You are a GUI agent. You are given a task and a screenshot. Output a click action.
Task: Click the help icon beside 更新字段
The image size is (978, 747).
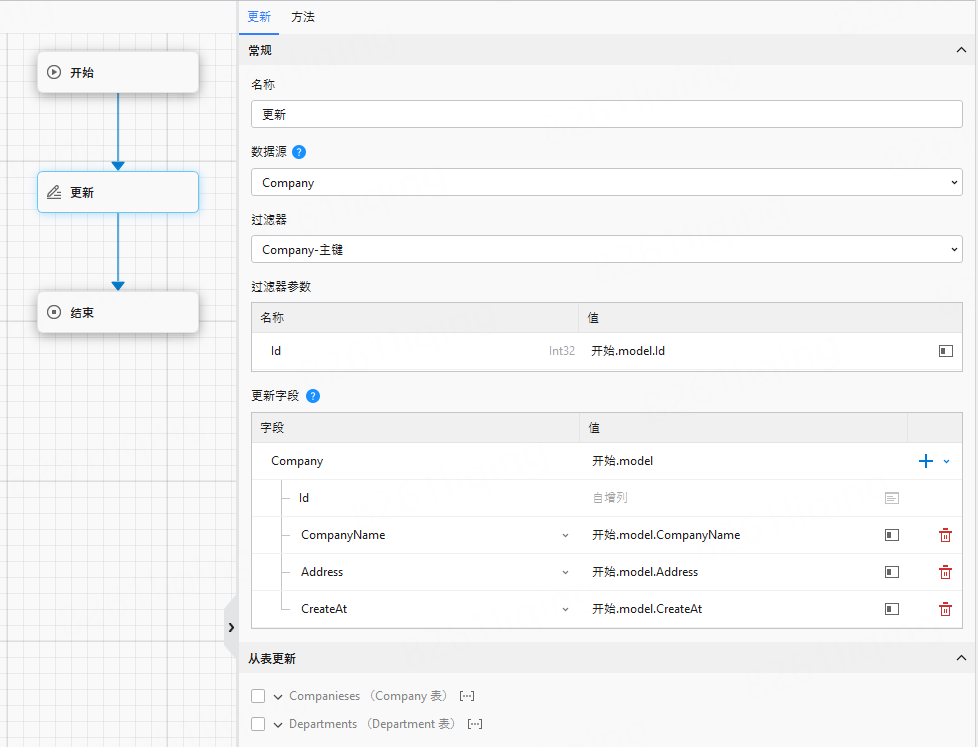[x=313, y=396]
